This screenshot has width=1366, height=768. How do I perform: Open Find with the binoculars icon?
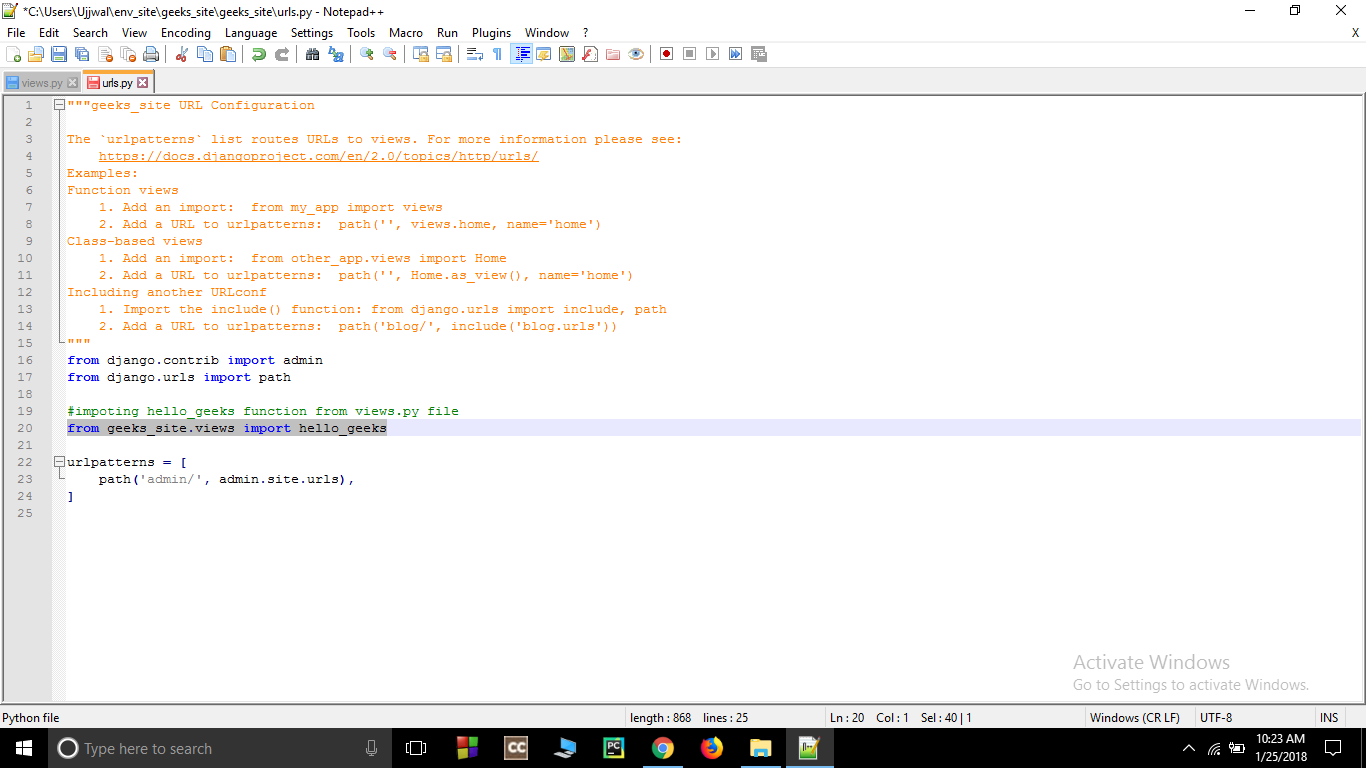(x=312, y=54)
